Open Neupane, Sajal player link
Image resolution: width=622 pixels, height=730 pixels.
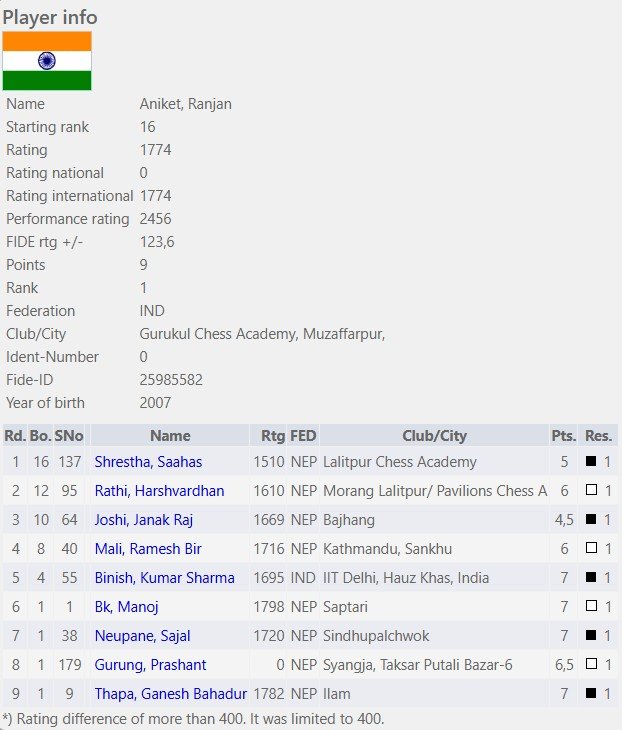pyautogui.click(x=142, y=635)
